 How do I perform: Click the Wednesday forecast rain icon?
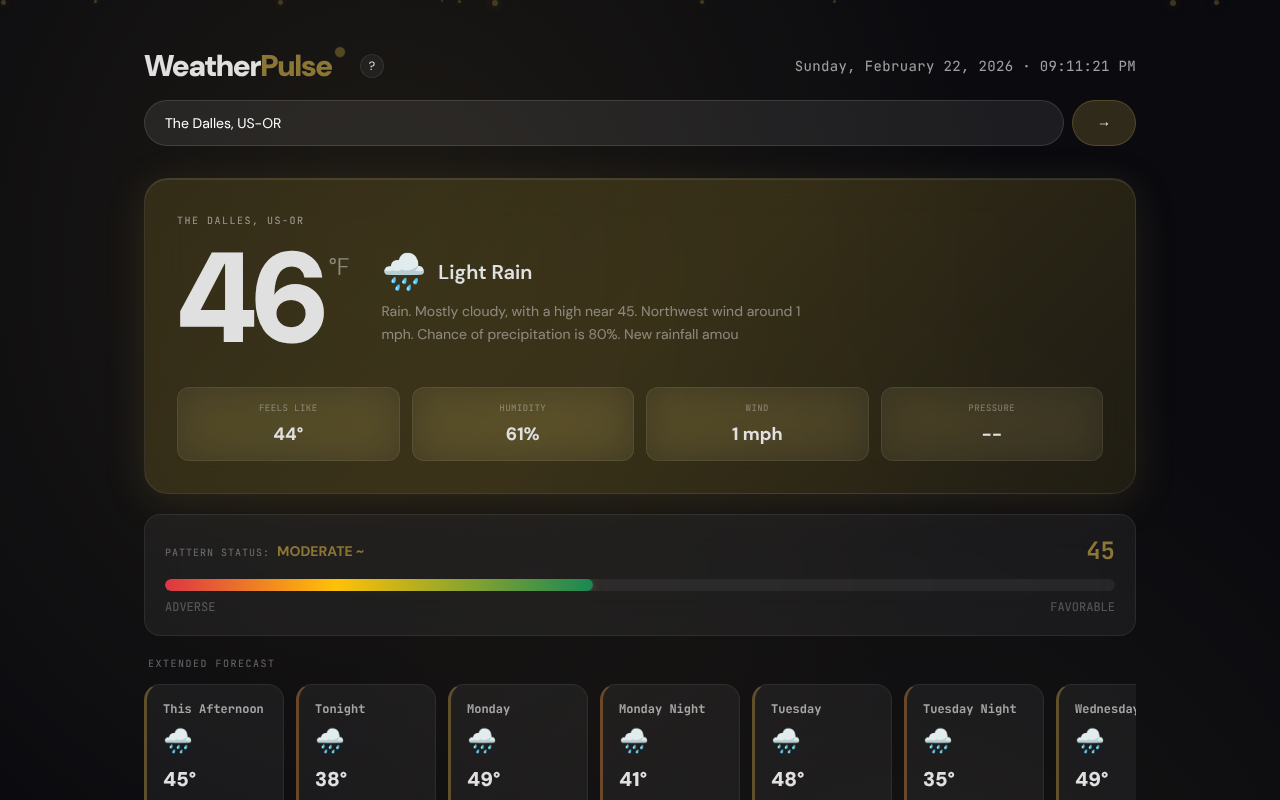(1090, 741)
